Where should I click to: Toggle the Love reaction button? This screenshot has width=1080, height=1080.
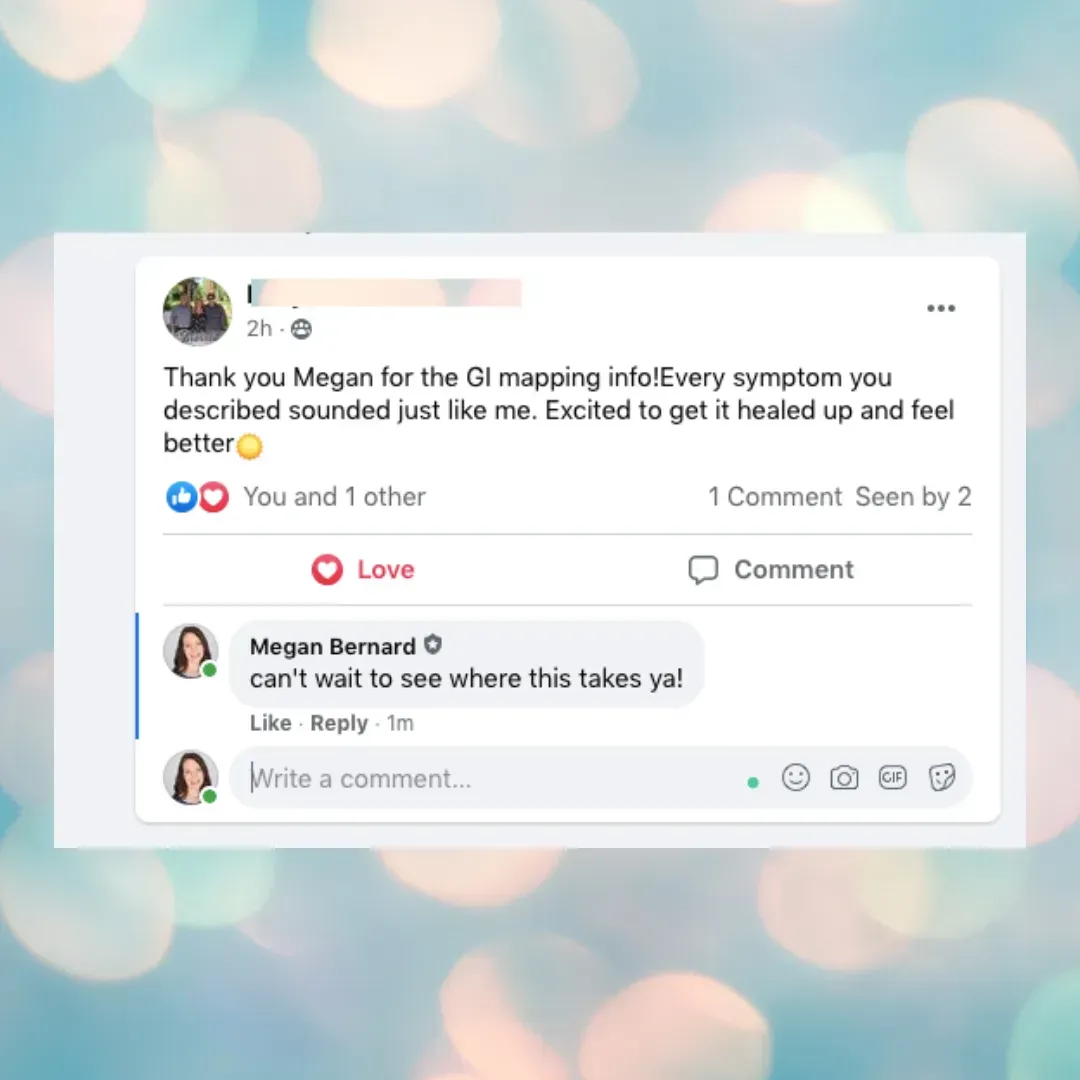coord(363,570)
